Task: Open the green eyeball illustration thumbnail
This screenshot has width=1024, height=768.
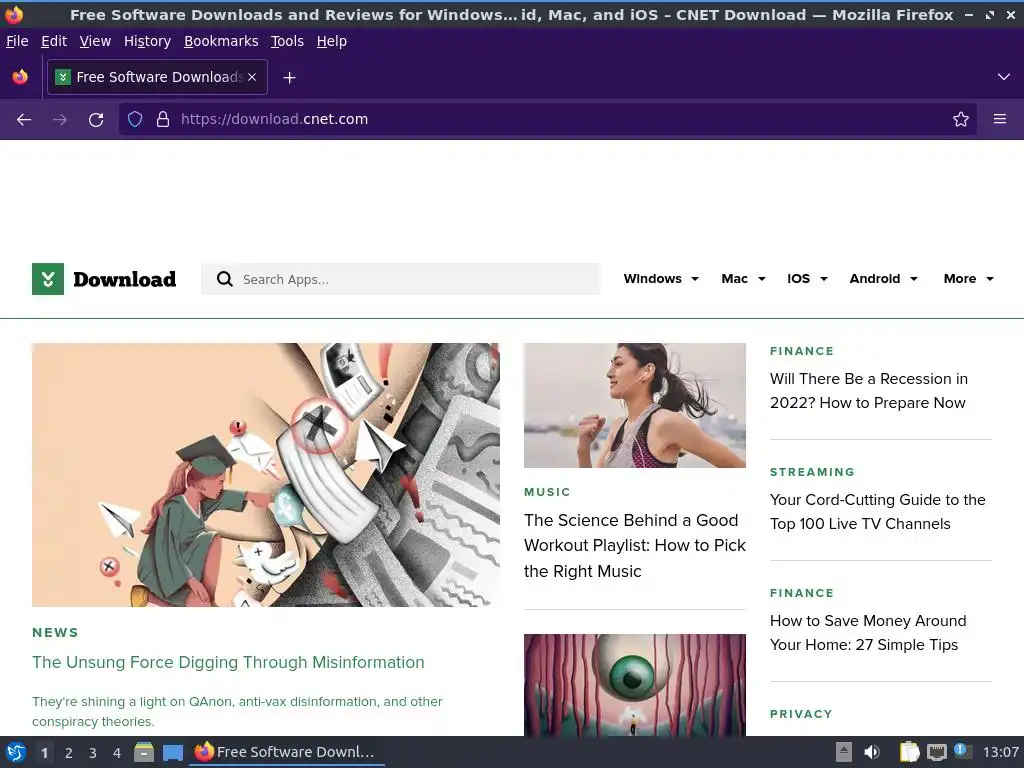Action: [x=635, y=685]
